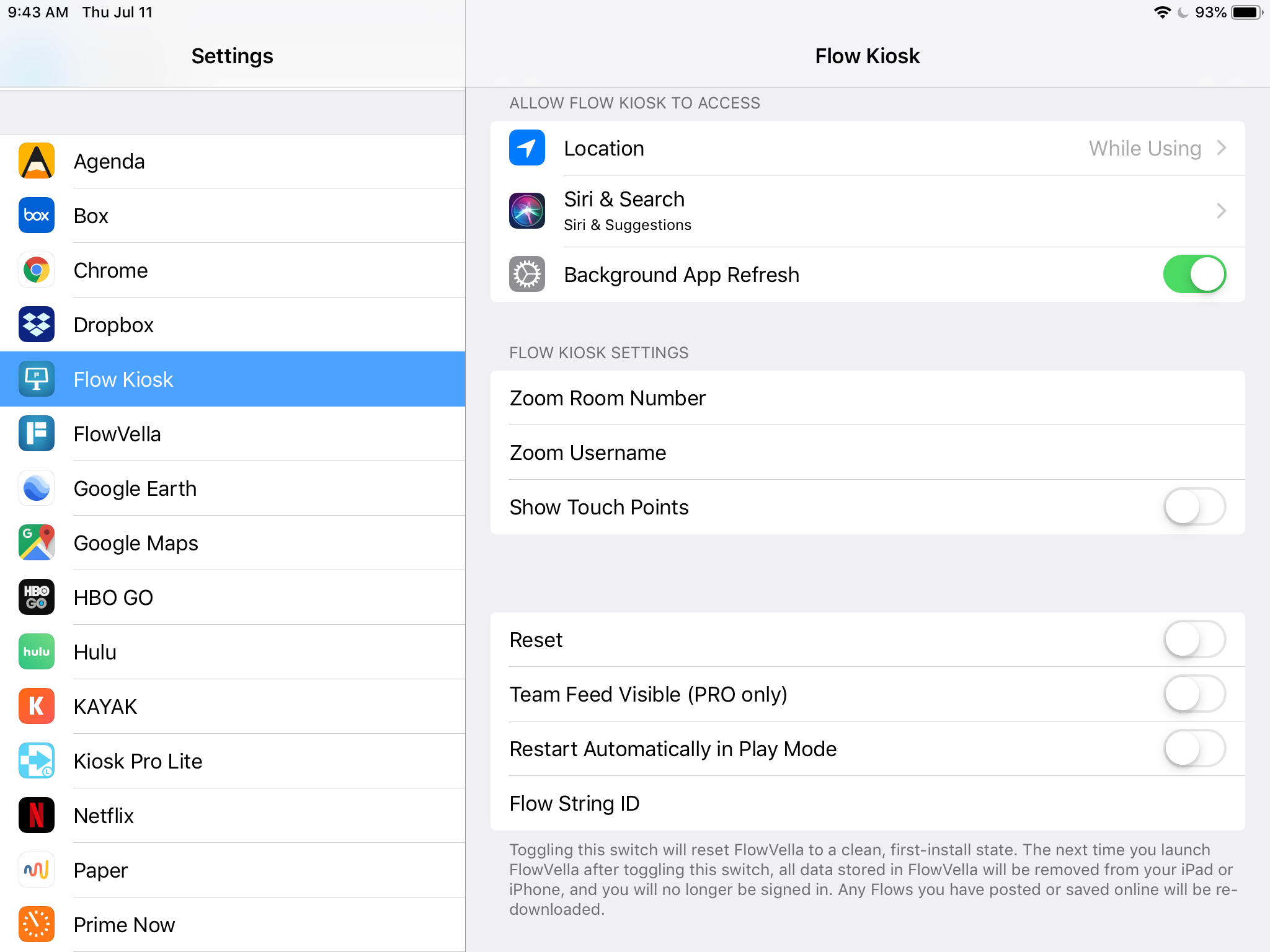Image resolution: width=1270 pixels, height=952 pixels.
Task: Tap the Kiosk Pro Lite icon
Action: [x=37, y=761]
